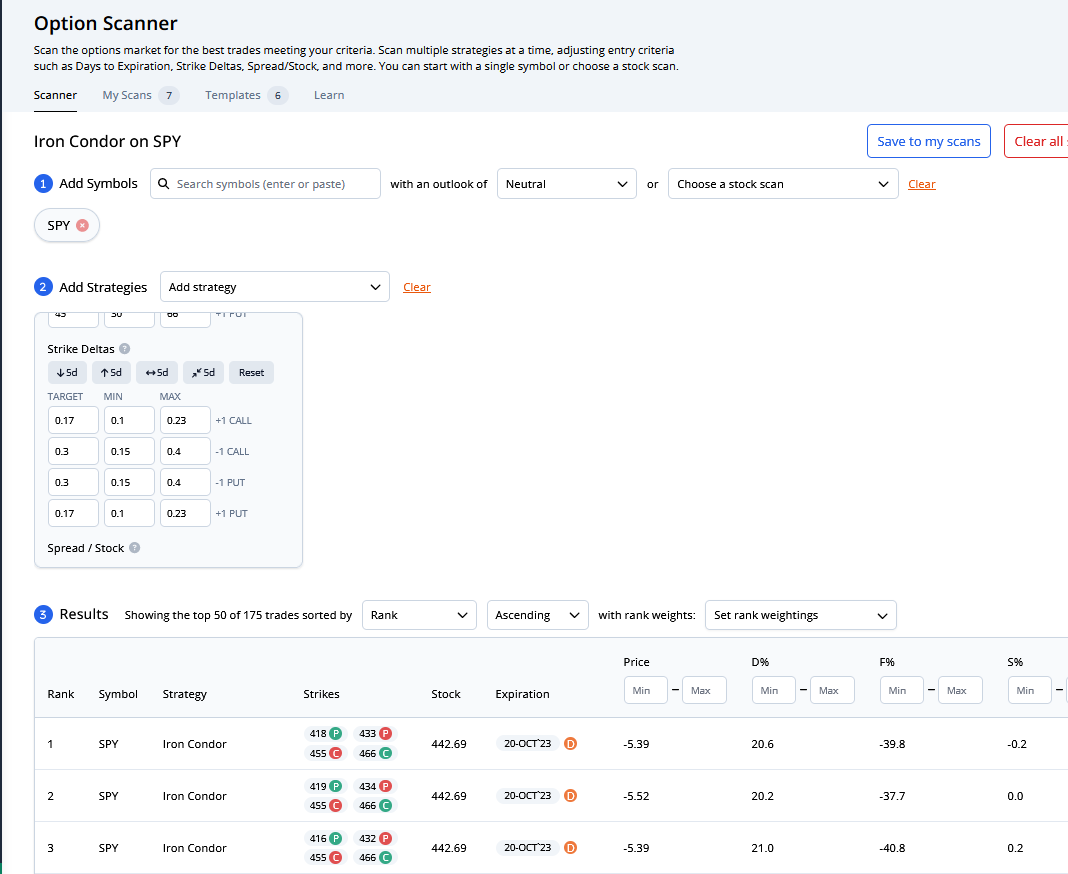
Task: Narrow strike deltas by 5d
Action: [203, 373]
